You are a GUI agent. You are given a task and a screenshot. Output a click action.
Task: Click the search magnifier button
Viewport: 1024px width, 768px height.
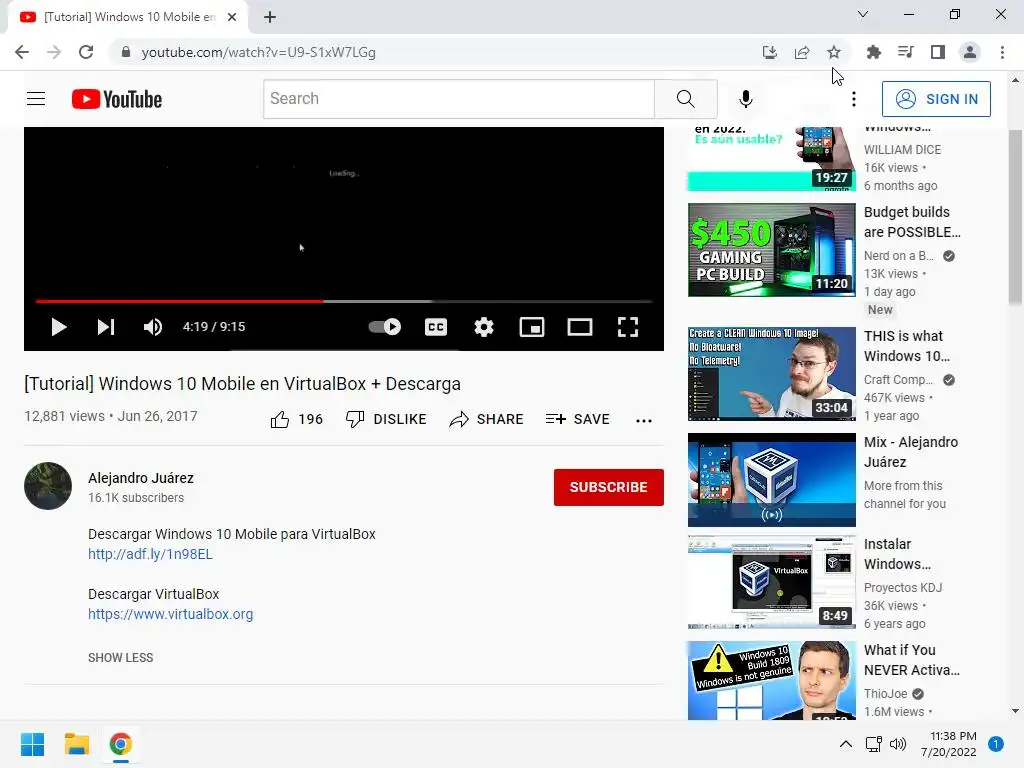(686, 99)
